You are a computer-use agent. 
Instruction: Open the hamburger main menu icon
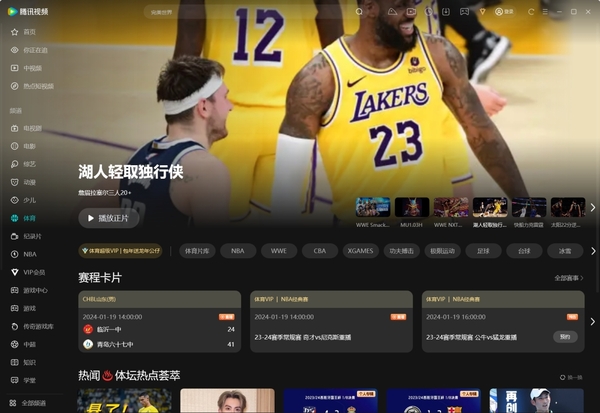click(545, 12)
